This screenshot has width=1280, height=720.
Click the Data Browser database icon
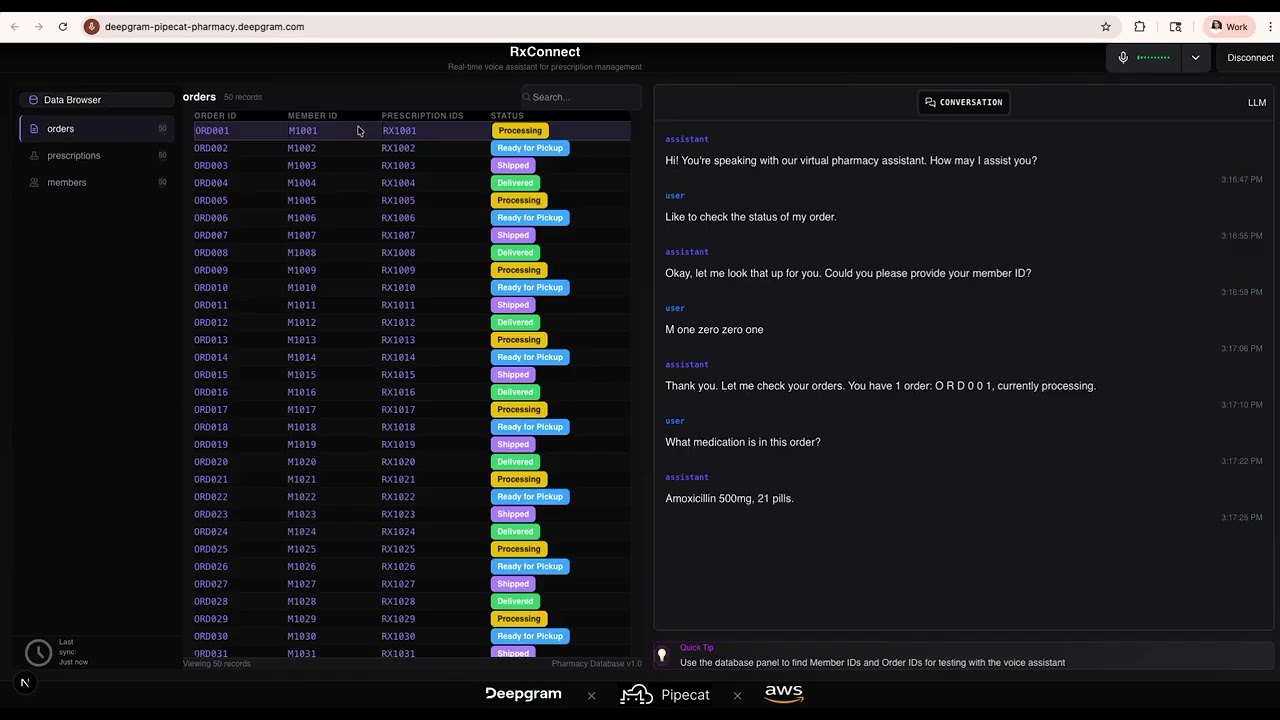click(33, 100)
